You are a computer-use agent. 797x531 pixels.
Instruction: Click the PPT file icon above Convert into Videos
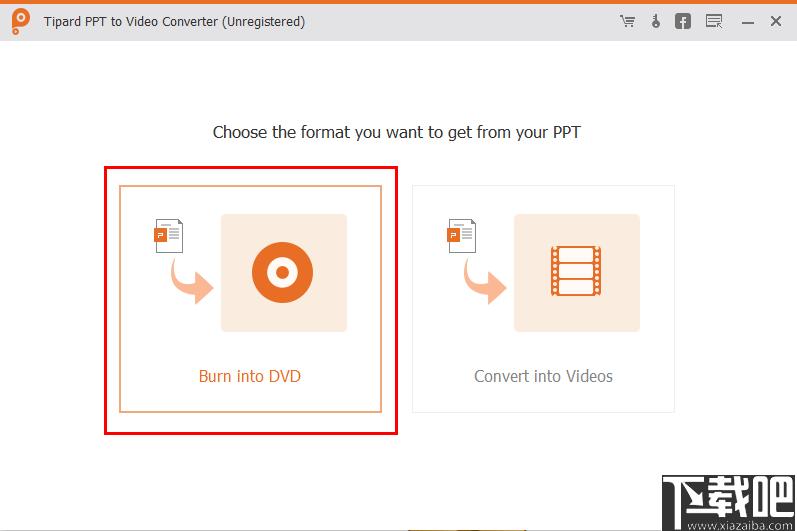coord(462,236)
